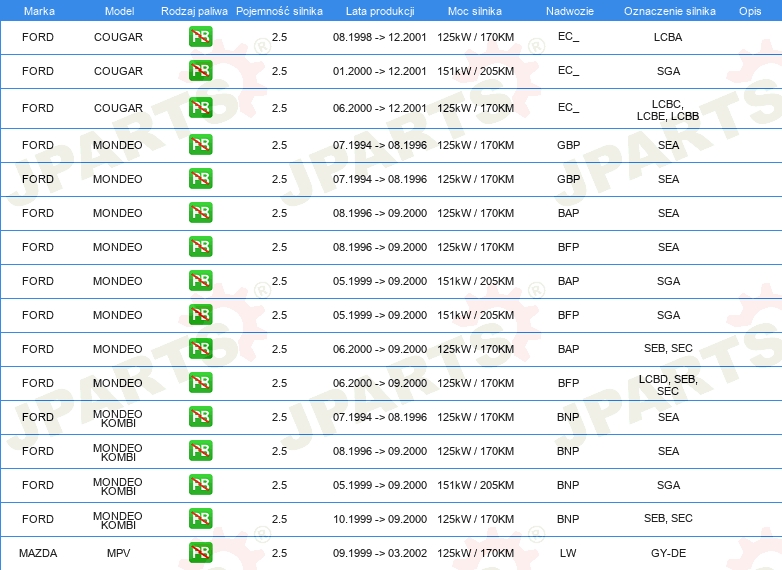Viewport: 782px width, 570px height.
Task: Select the fuel icon in the MONDEO KOMBI 07.1994 row
Action: point(200,416)
